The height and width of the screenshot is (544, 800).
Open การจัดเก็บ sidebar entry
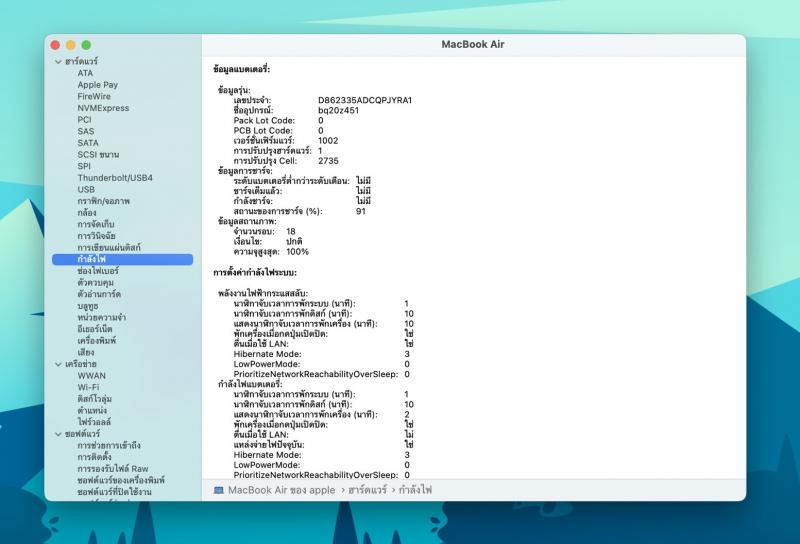pyautogui.click(x=95, y=225)
